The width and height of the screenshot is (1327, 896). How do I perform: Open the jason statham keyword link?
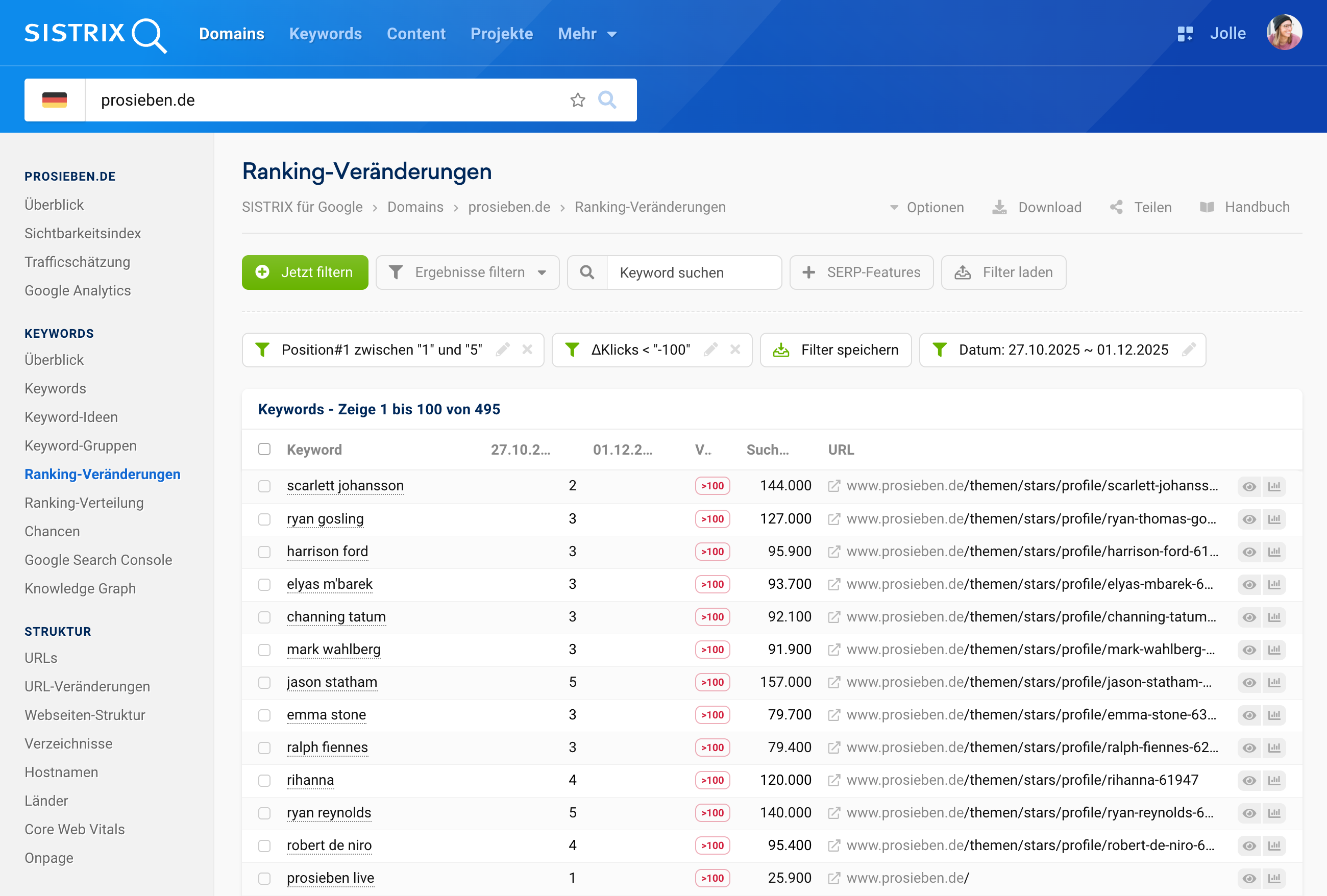(332, 682)
